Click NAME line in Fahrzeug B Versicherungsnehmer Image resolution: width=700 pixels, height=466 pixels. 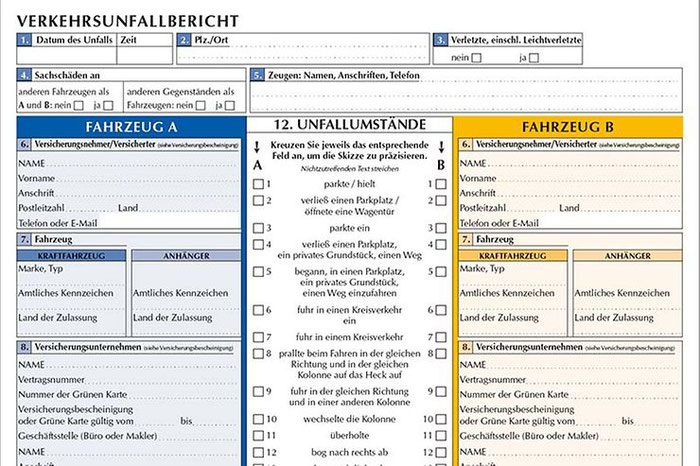[570, 163]
